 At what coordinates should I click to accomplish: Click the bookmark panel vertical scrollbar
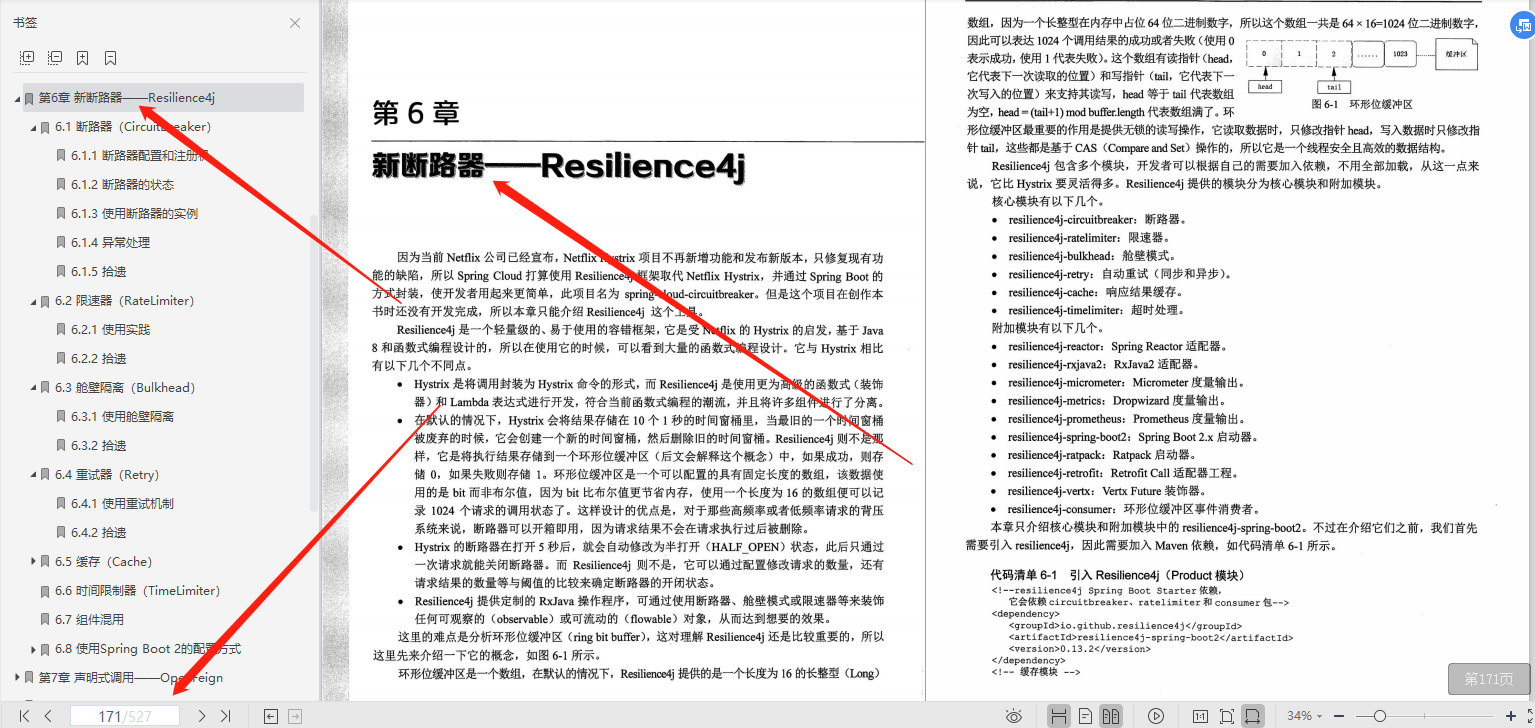[314, 362]
